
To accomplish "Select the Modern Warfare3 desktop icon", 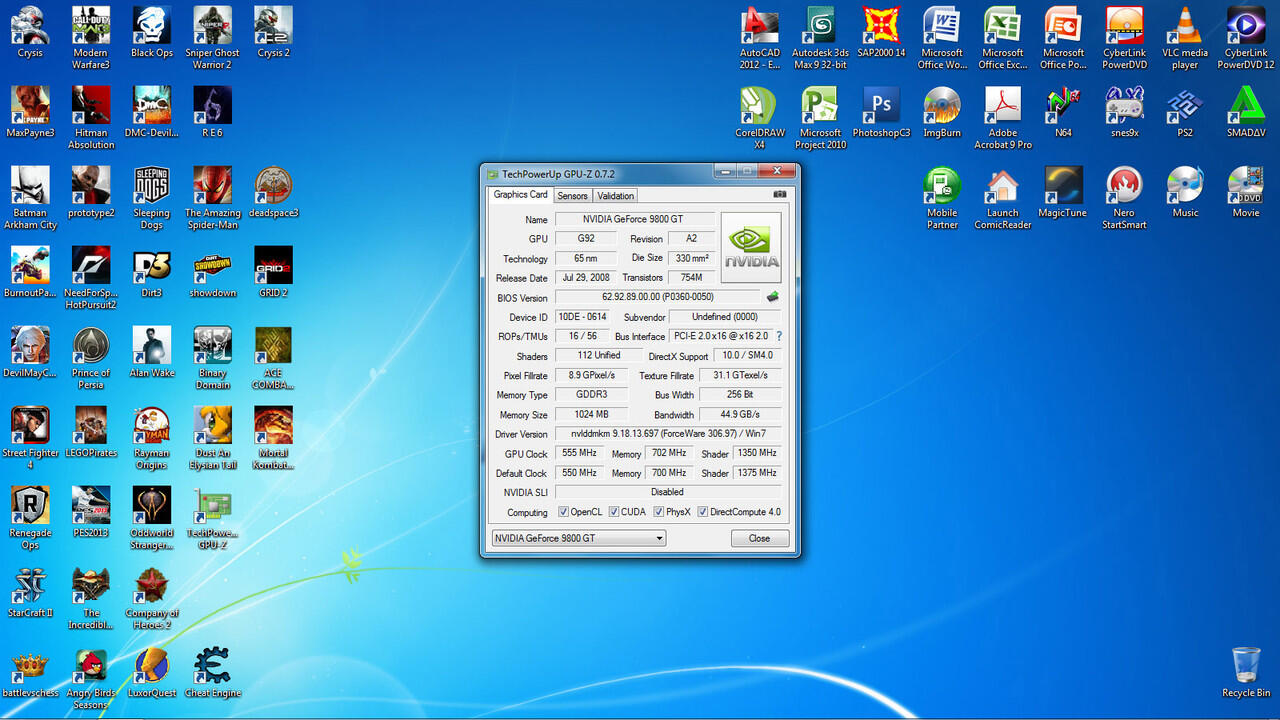I will pos(91,38).
